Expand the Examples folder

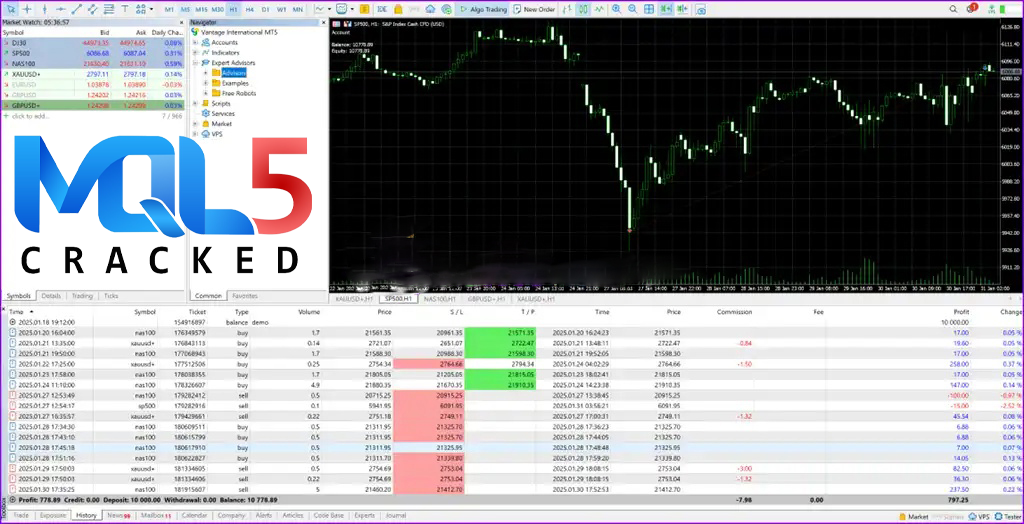[206, 83]
